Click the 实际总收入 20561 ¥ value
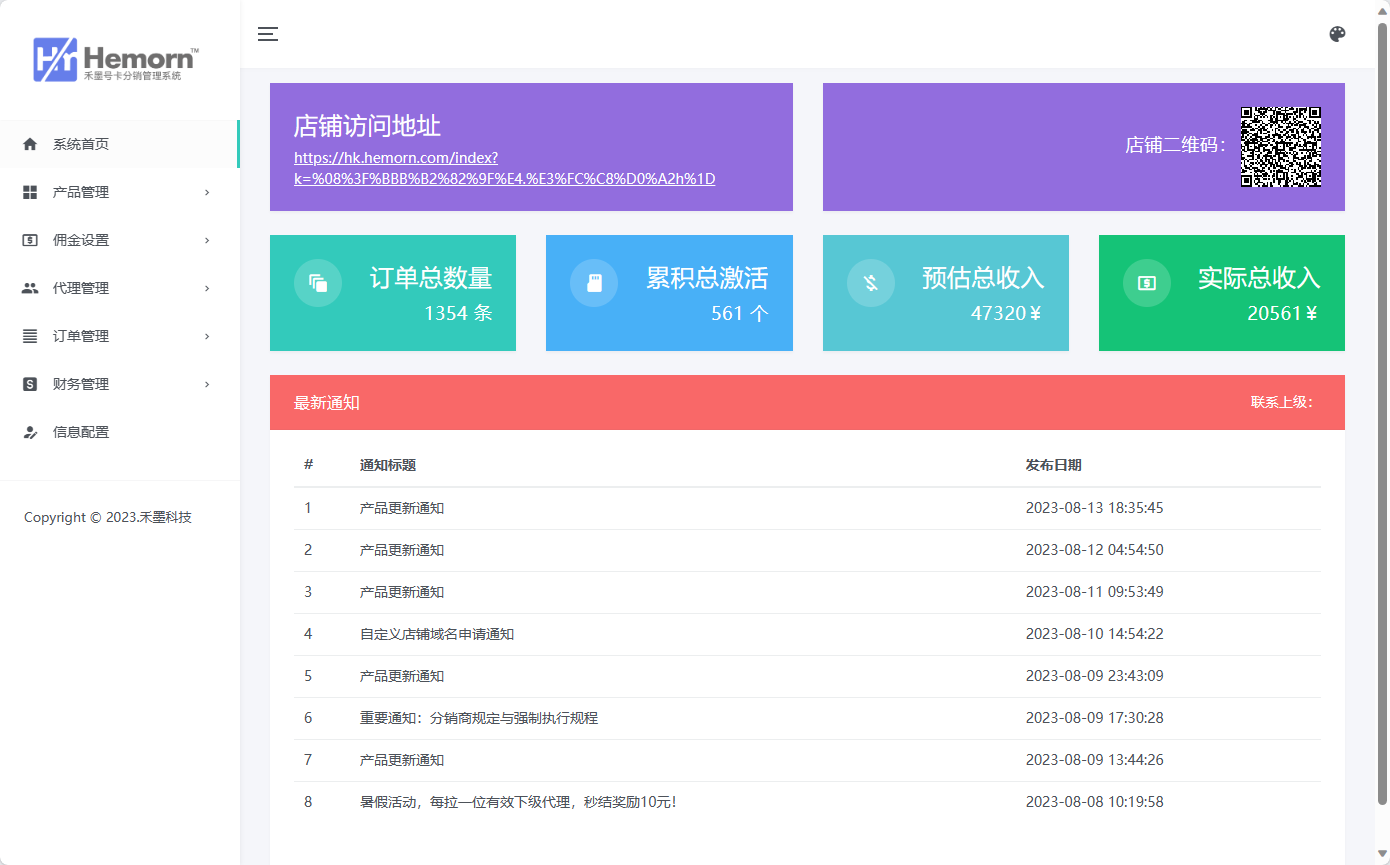1390x865 pixels. (x=1283, y=313)
